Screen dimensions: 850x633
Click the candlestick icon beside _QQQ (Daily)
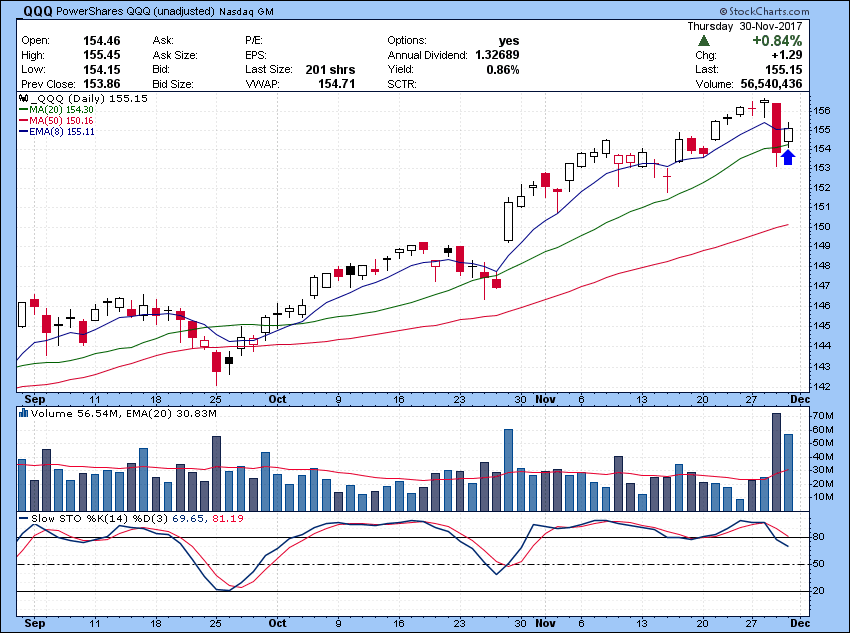coord(23,99)
